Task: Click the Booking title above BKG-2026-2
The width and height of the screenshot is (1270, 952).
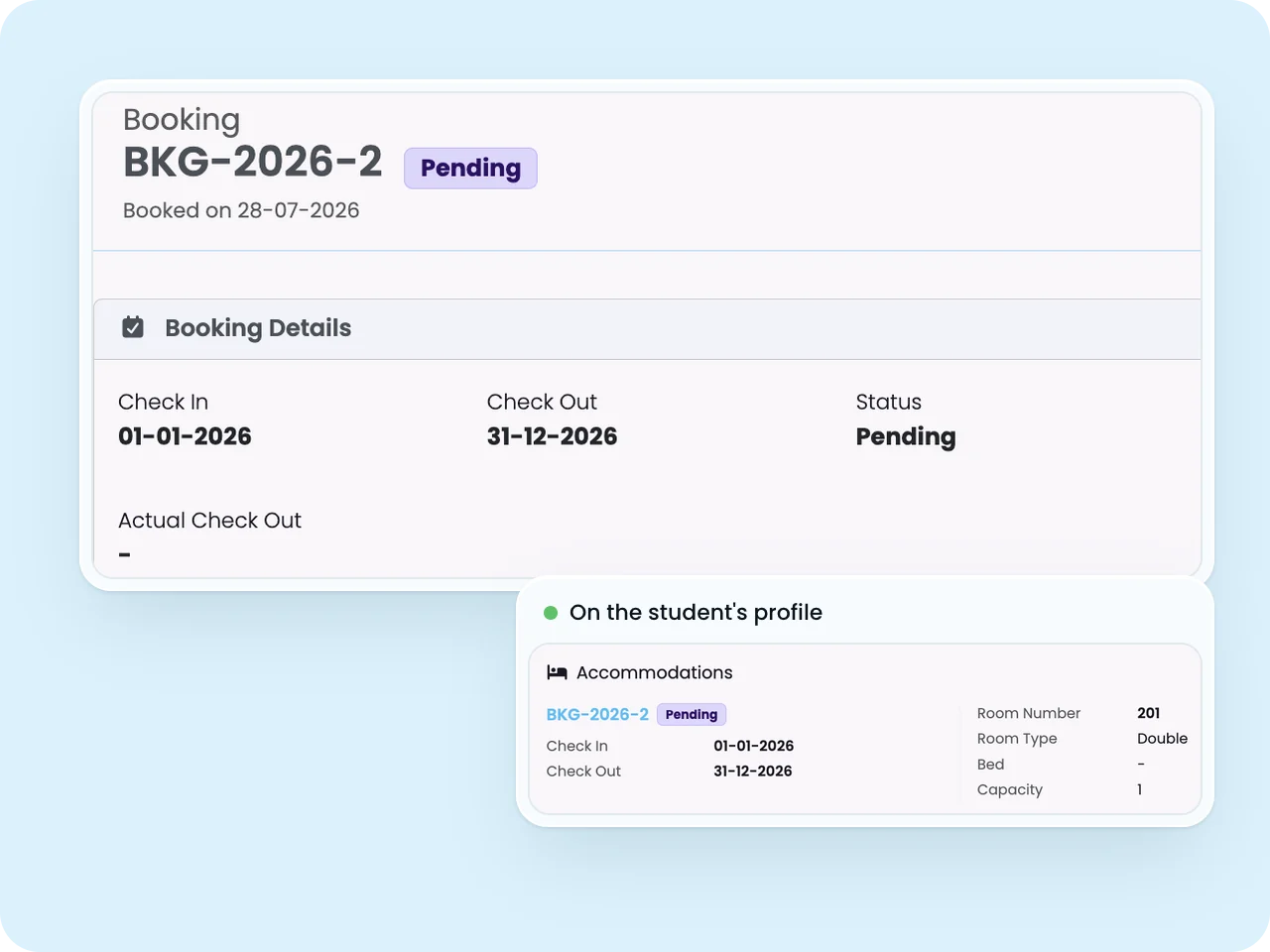Action: point(182,120)
